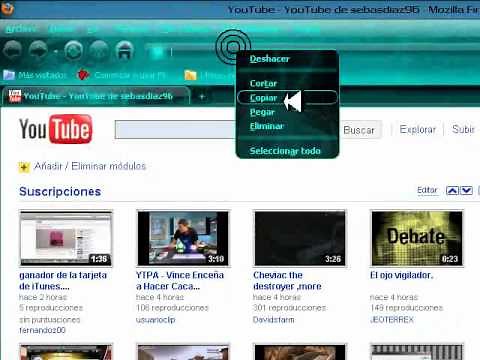Click the text sin puntuaciones
The image size is (480, 360).
[x=50, y=320]
